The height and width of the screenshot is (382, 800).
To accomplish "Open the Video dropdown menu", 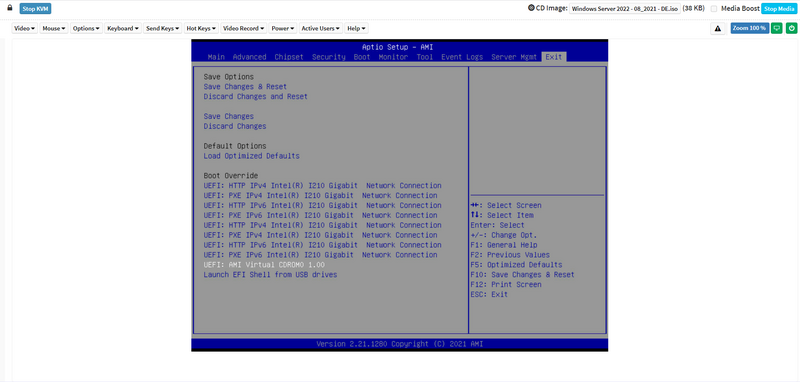I will coord(25,29).
